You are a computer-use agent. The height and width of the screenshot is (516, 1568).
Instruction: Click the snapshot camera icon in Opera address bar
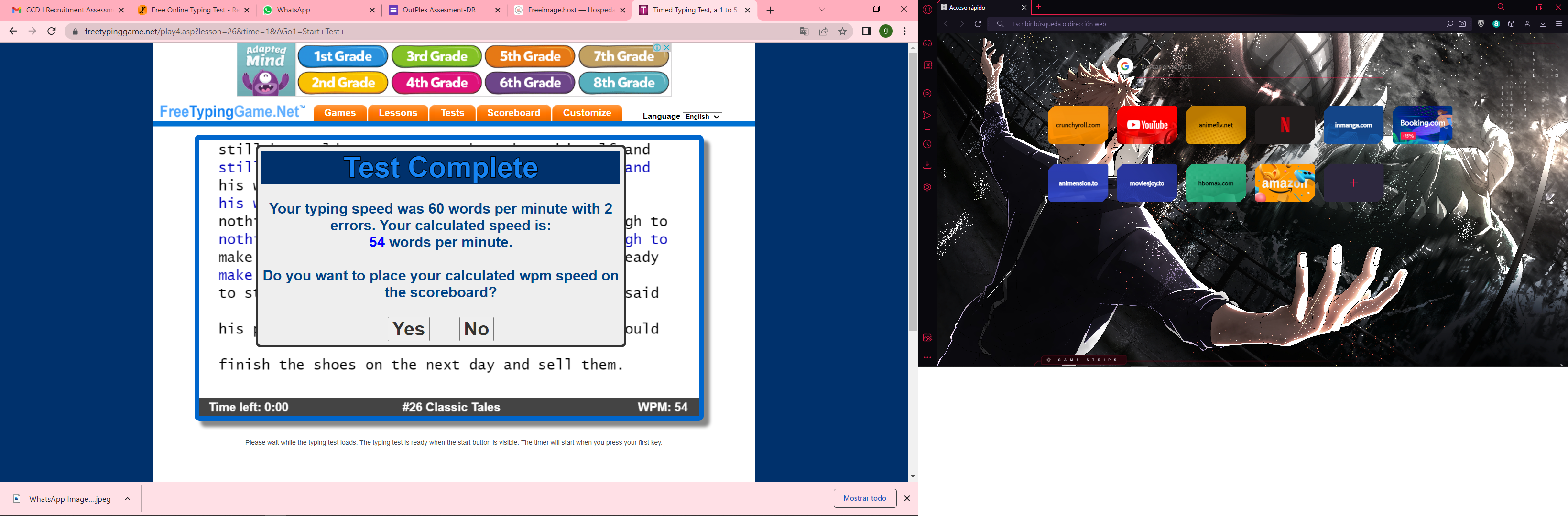point(1462,24)
